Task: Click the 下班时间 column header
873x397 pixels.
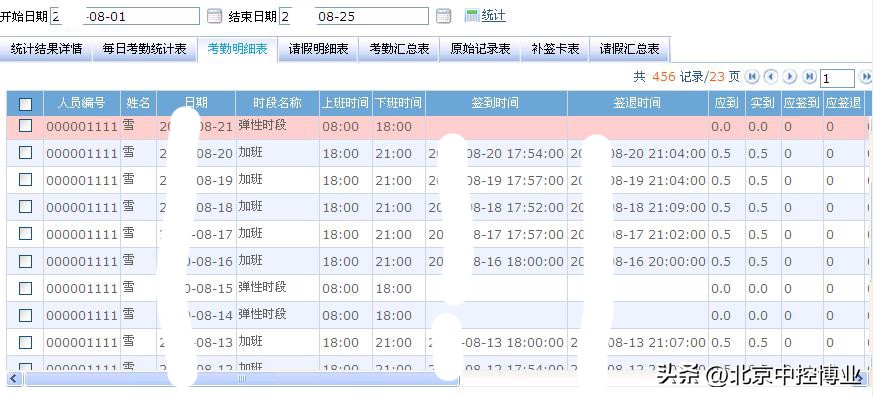Action: [x=399, y=103]
